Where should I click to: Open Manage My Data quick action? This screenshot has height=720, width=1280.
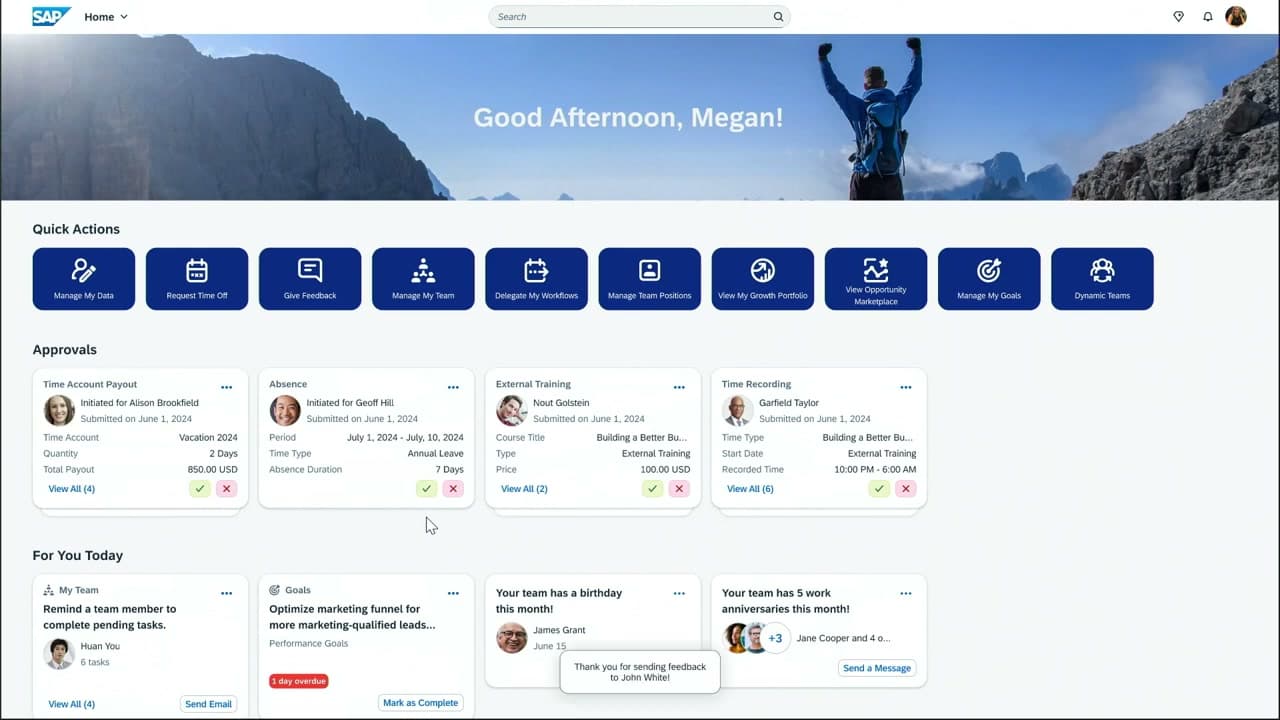point(84,279)
